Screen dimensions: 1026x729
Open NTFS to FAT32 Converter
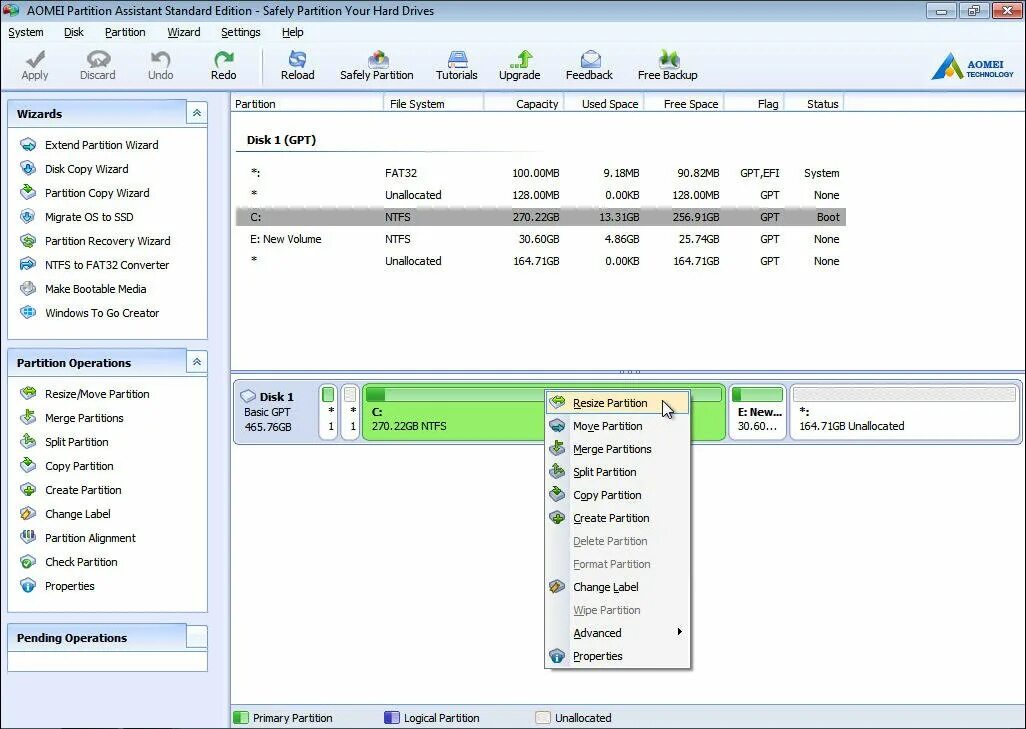tap(95, 265)
